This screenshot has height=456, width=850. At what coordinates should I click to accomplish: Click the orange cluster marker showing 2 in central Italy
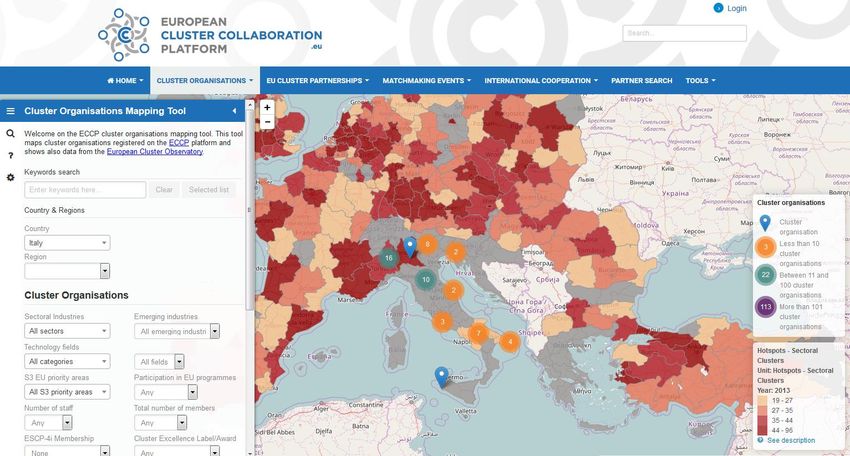pyautogui.click(x=453, y=290)
